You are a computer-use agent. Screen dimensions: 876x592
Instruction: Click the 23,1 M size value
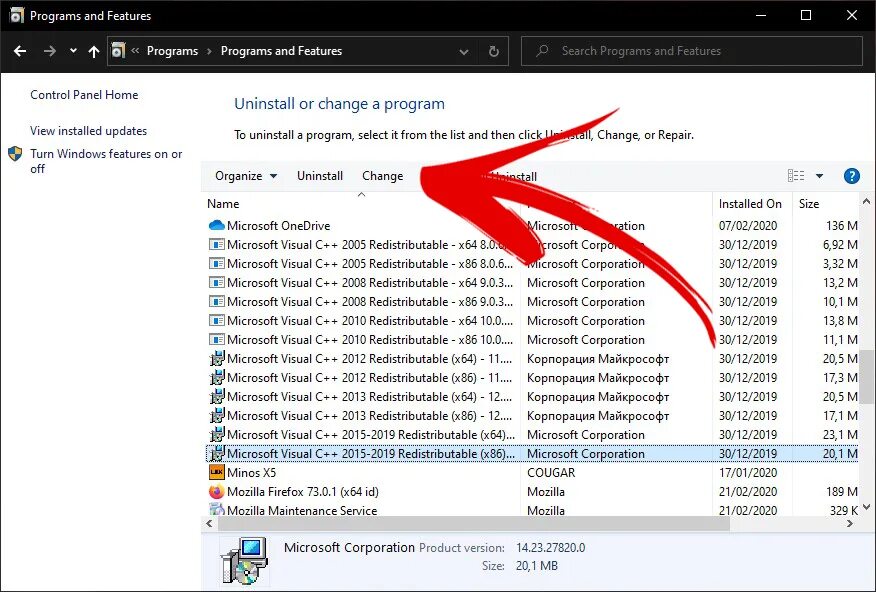pyautogui.click(x=840, y=435)
